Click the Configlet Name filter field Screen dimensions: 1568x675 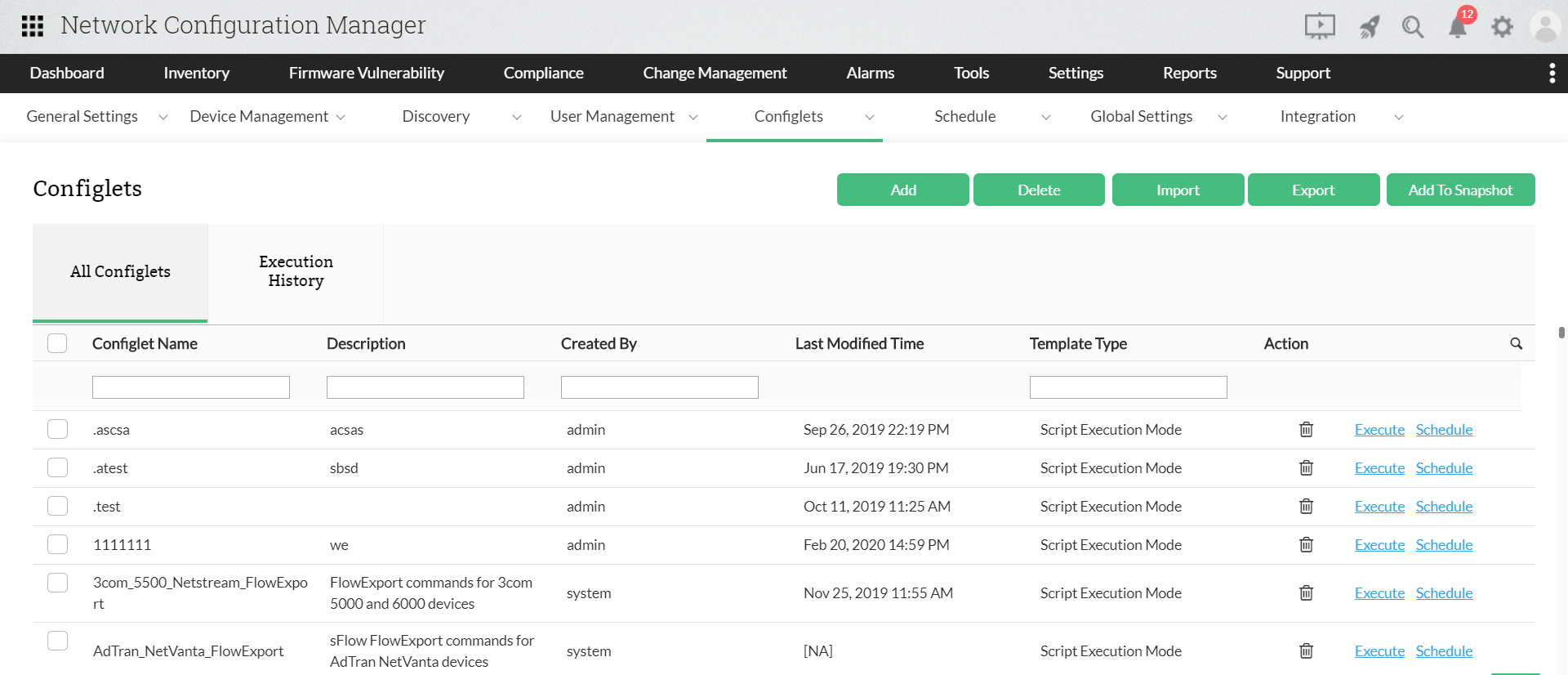pyautogui.click(x=191, y=387)
